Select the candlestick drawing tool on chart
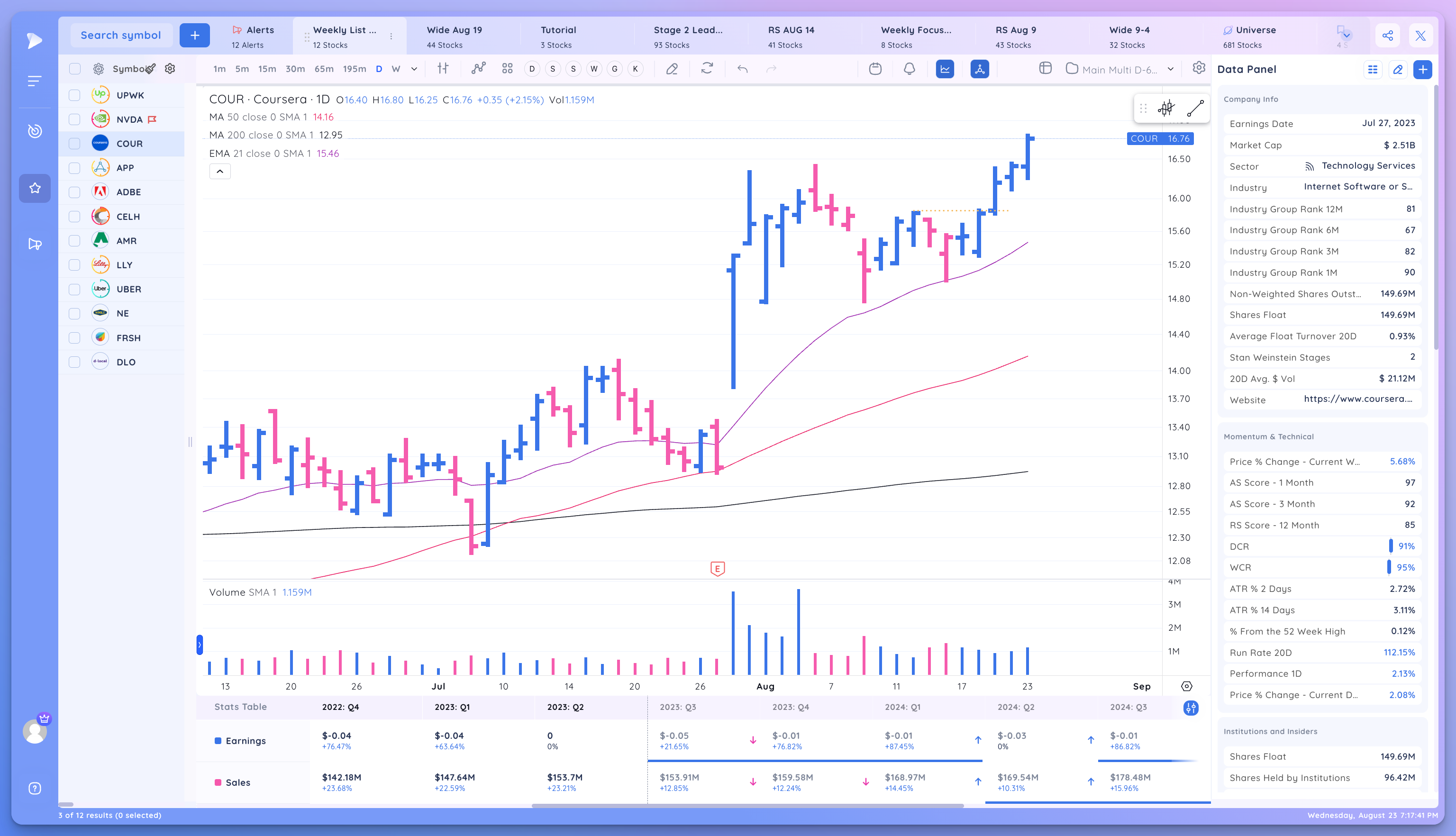Screen dimensions: 1456x836 tap(1165, 108)
